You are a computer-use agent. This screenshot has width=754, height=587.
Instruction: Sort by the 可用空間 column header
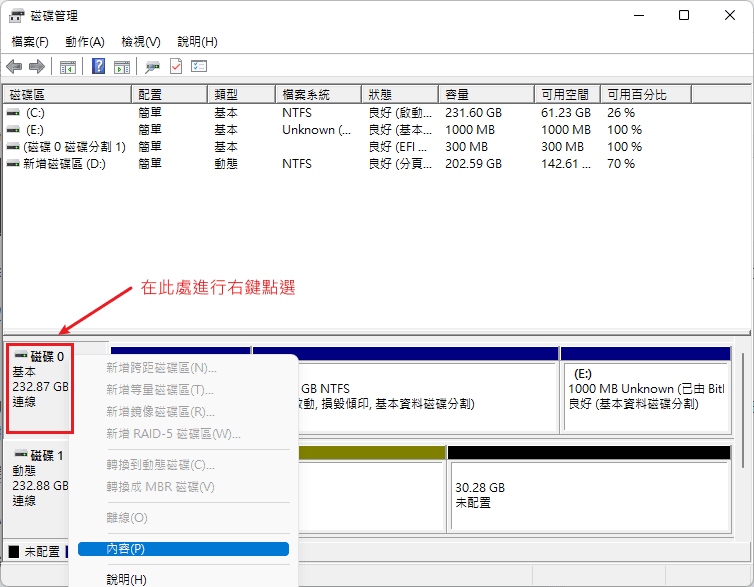tap(568, 95)
